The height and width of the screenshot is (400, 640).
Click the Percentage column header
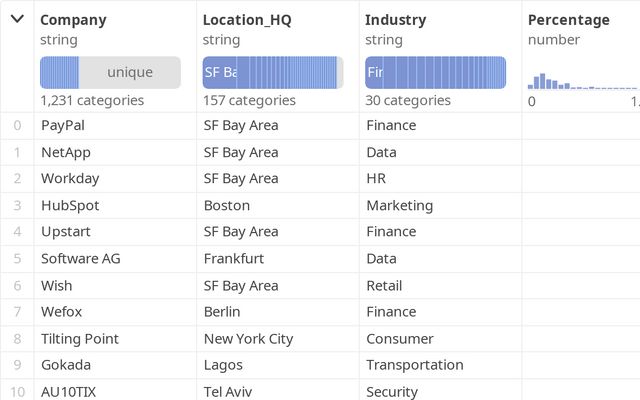click(x=568, y=20)
